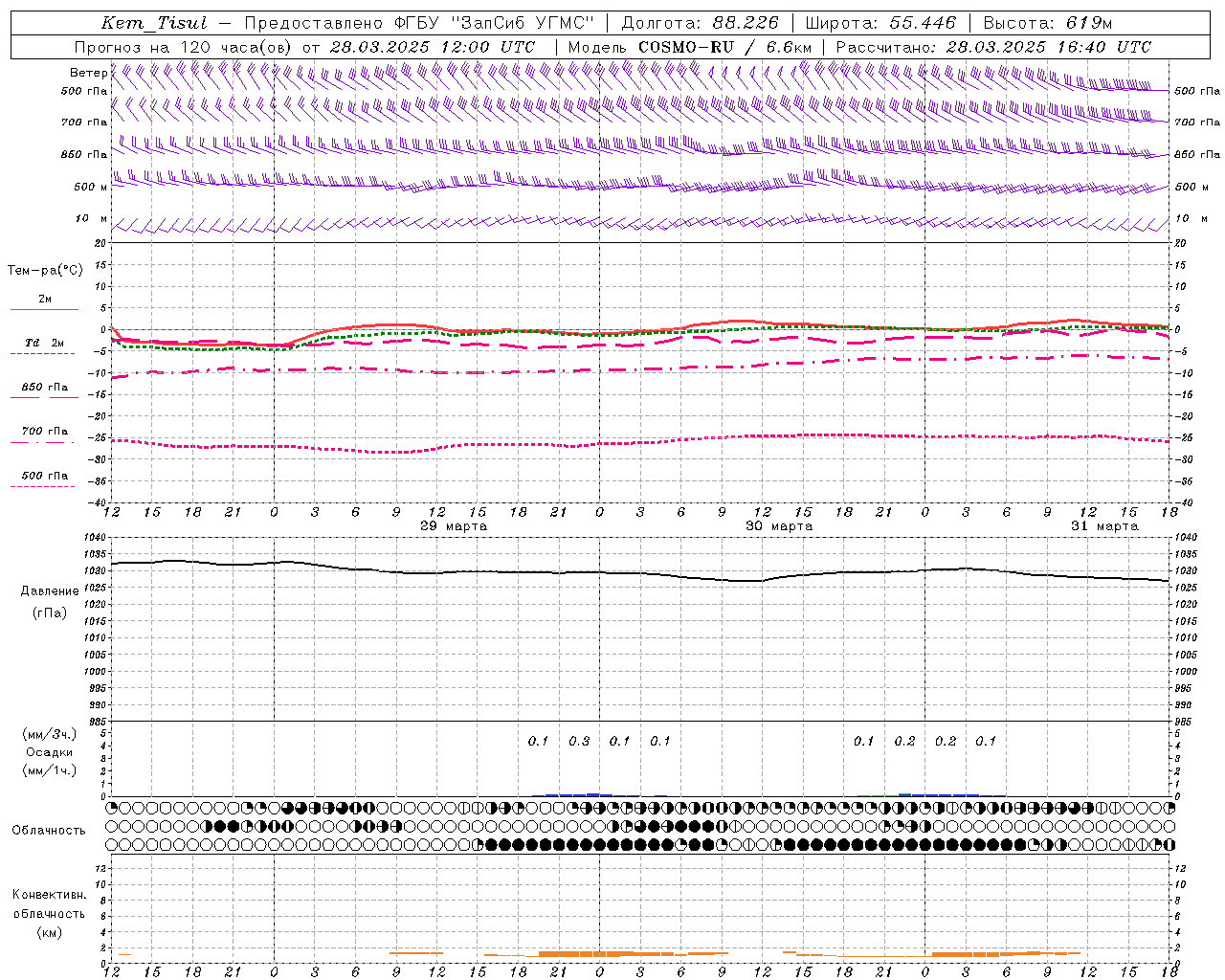Click the text "Прогноз на 120 часа(ов)"
The image size is (1225, 980).
click(x=184, y=47)
